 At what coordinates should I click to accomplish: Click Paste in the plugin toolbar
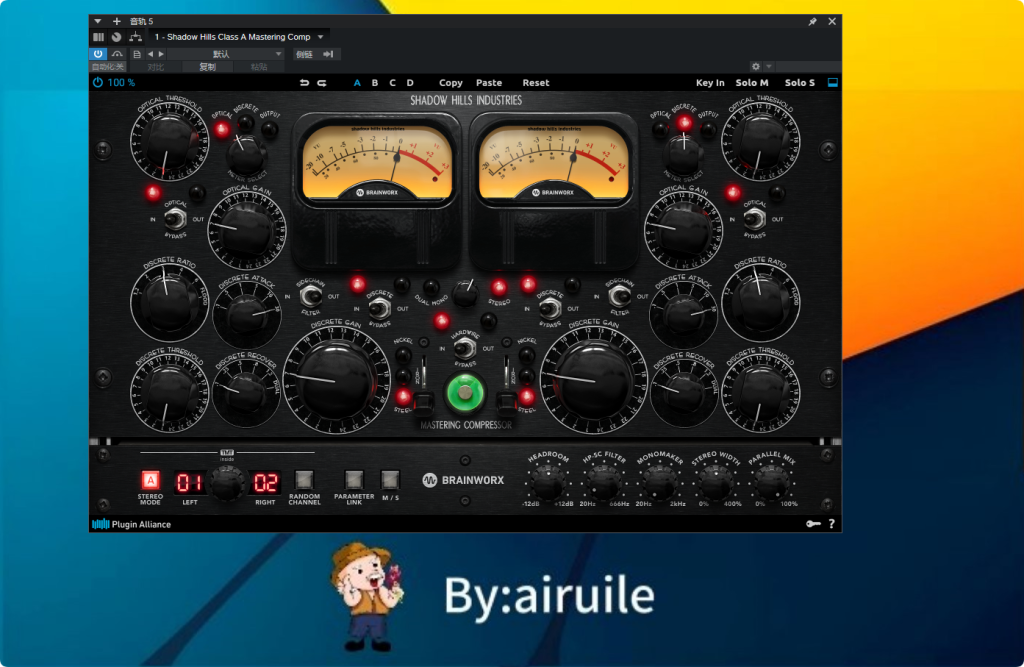coord(488,83)
